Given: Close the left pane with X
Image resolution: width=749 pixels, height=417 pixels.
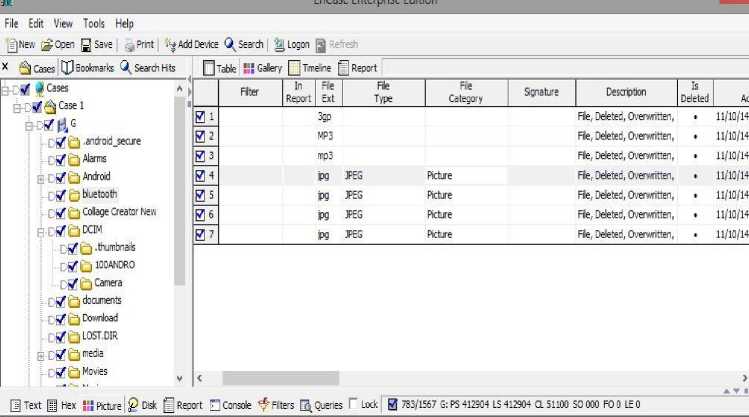Looking at the screenshot, I should click(x=5, y=66).
